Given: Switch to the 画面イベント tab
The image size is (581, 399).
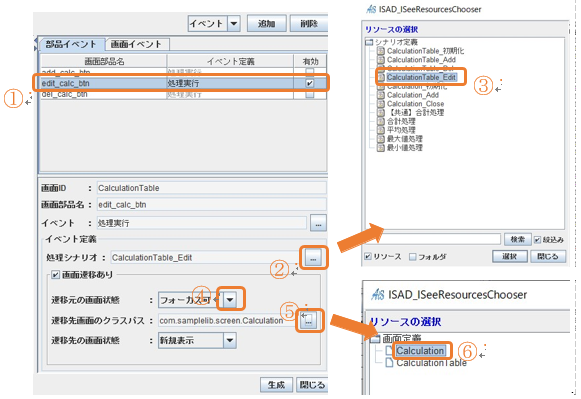Looking at the screenshot, I should click(137, 44).
